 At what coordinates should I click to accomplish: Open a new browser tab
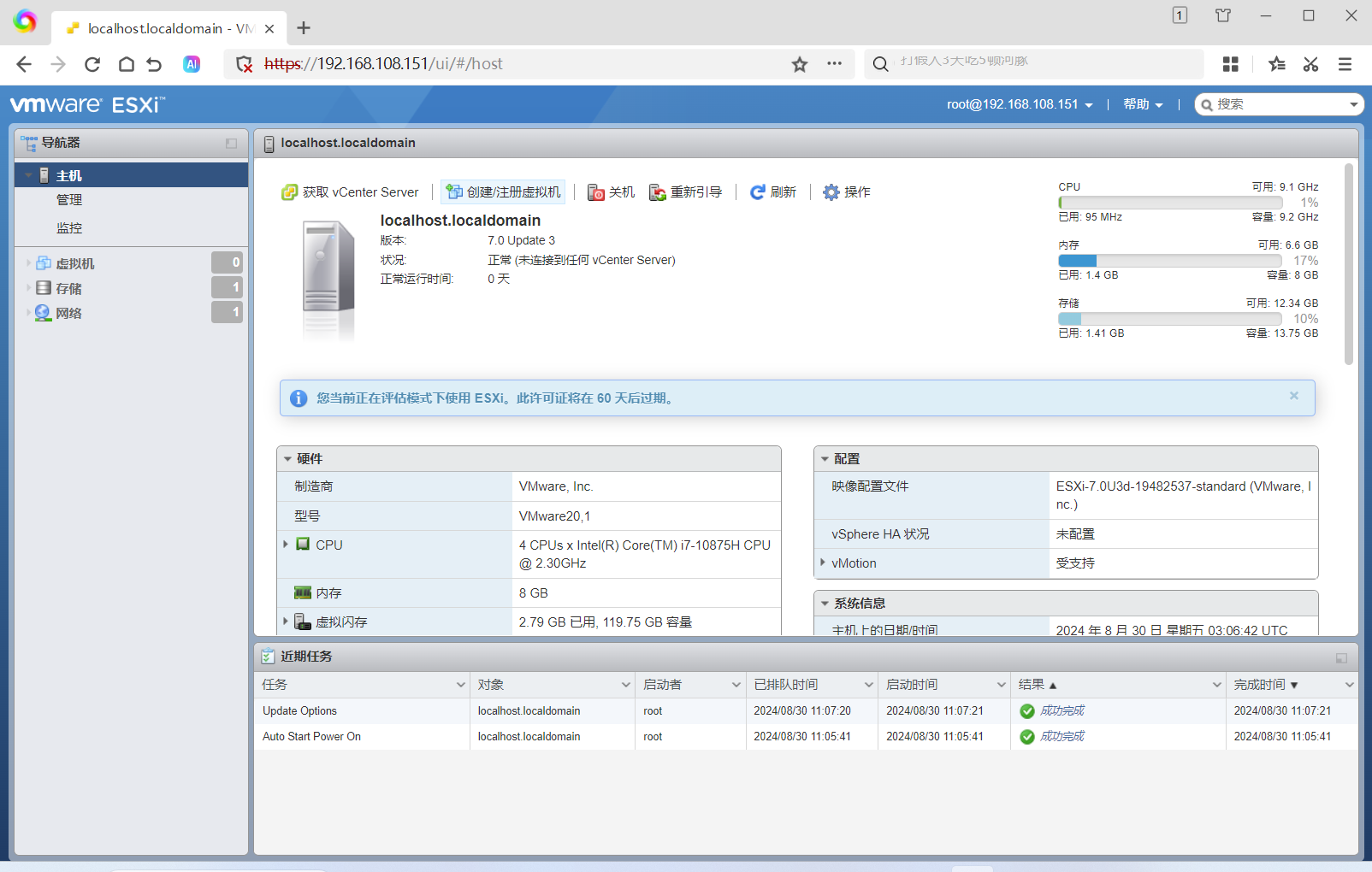pos(304,28)
